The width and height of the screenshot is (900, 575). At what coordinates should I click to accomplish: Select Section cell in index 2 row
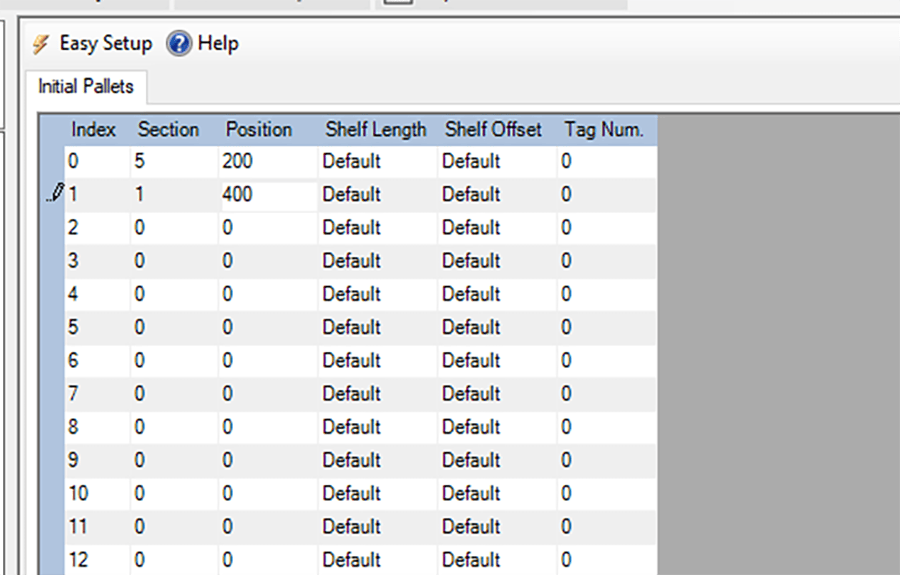coord(174,228)
